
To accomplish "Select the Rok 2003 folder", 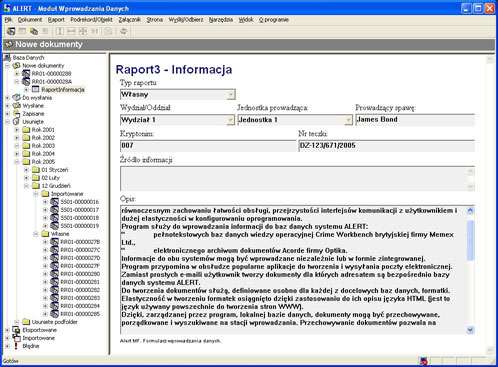I will click(x=43, y=146).
